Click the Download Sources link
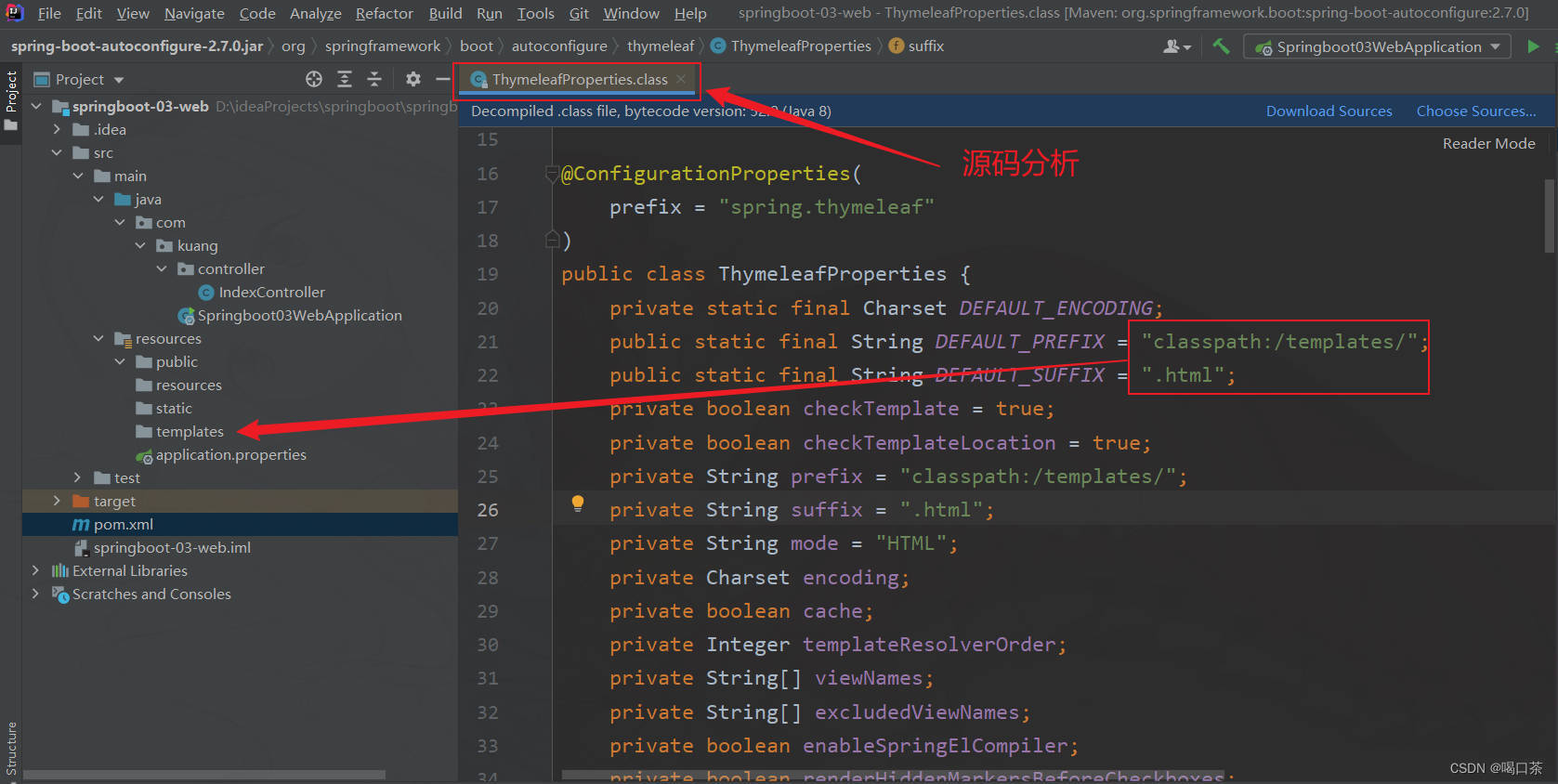Screen dimensions: 1558x784 coord(1329,111)
